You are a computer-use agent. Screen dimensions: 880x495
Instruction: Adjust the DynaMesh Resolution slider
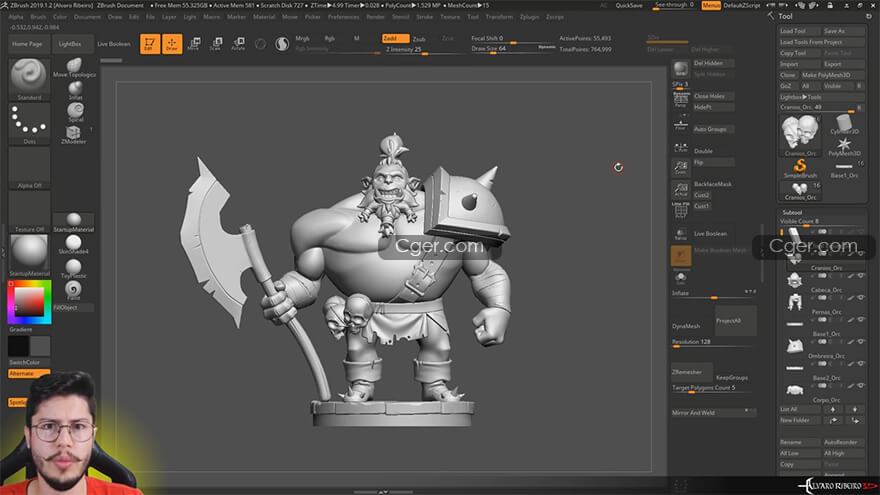pos(713,343)
